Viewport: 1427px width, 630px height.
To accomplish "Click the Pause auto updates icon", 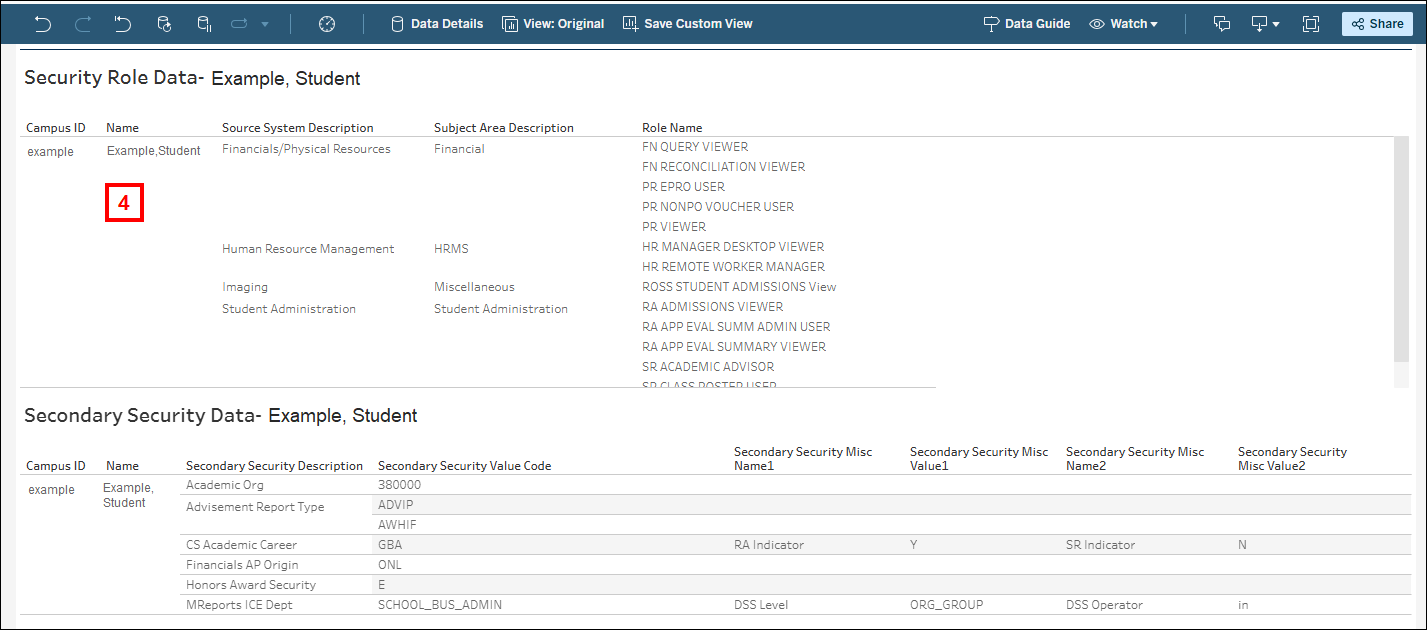I will (204, 24).
